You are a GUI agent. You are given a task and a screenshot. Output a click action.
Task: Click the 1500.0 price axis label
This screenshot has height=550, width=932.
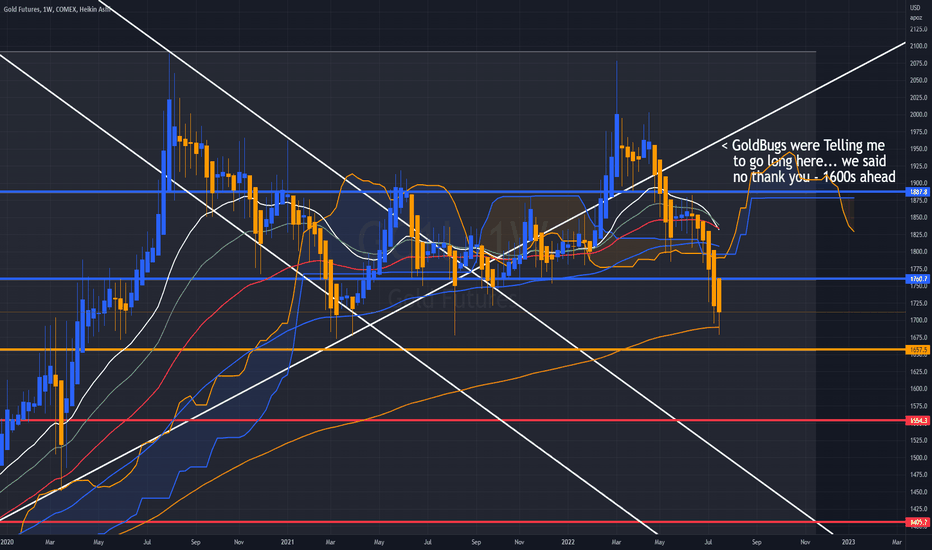pyautogui.click(x=918, y=458)
